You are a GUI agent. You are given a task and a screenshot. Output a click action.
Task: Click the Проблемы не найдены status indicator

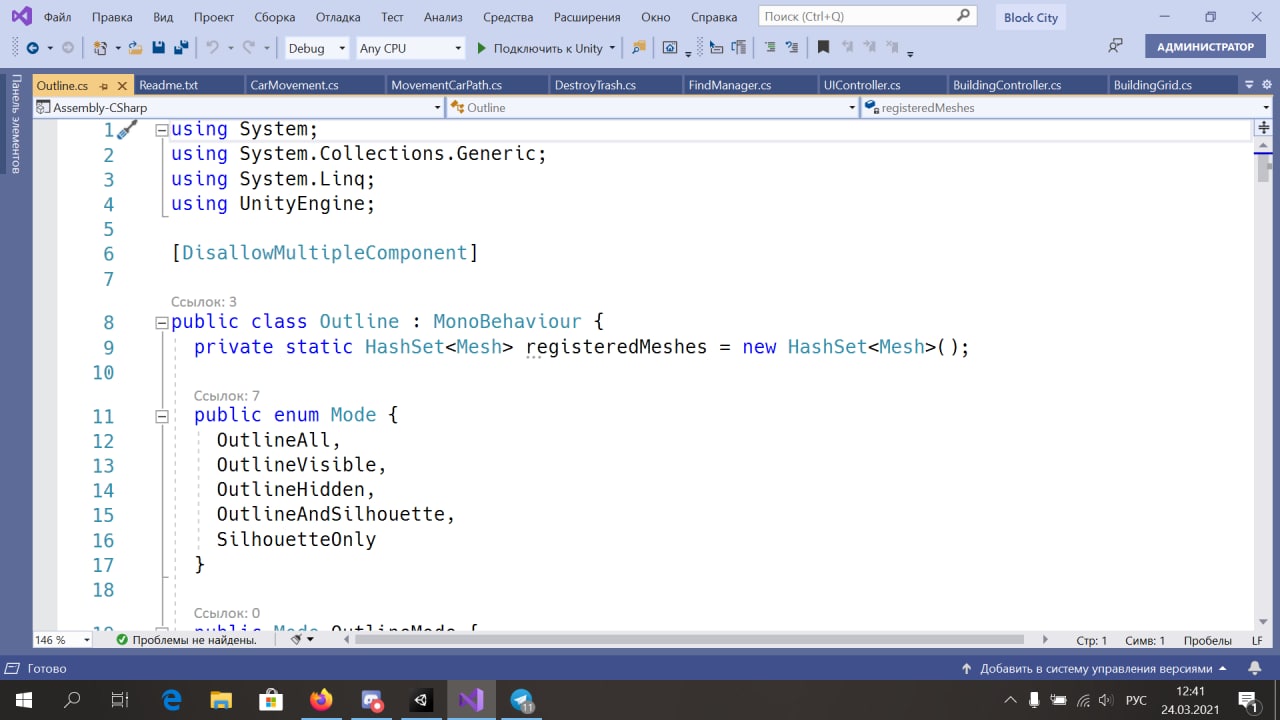pyautogui.click(x=186, y=640)
